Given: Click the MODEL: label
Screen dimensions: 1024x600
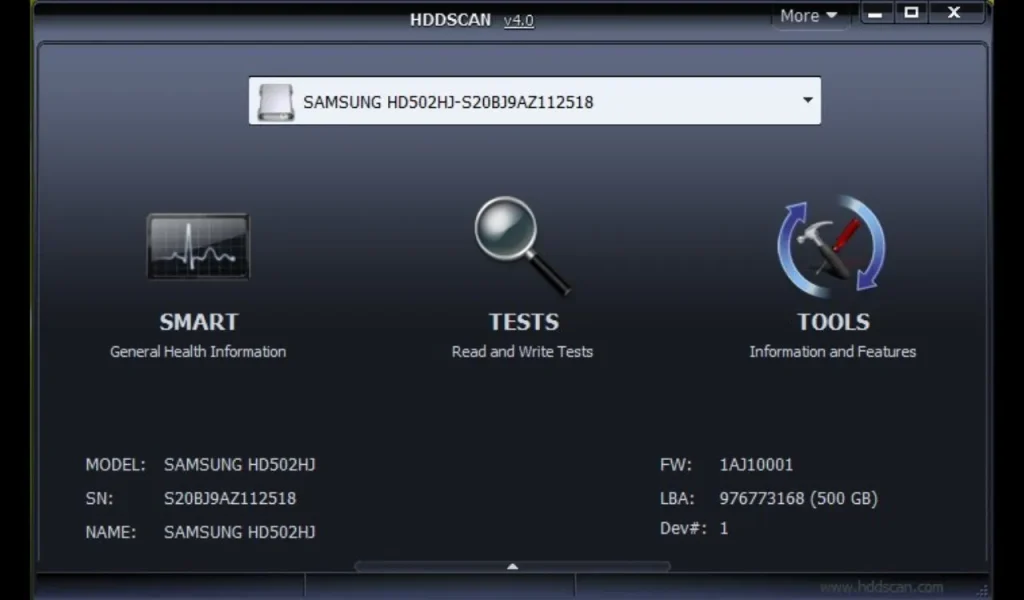Looking at the screenshot, I should [116, 465].
